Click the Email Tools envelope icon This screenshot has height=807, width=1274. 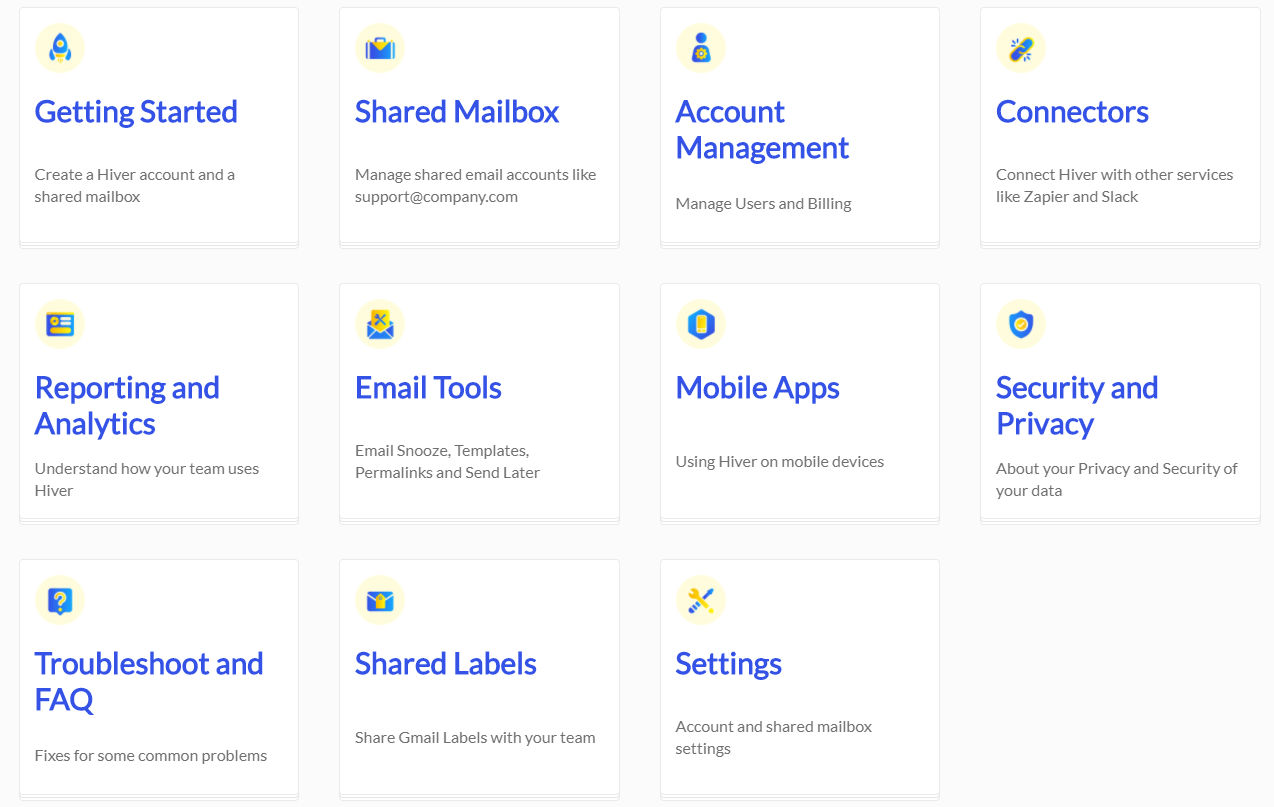[x=380, y=324]
